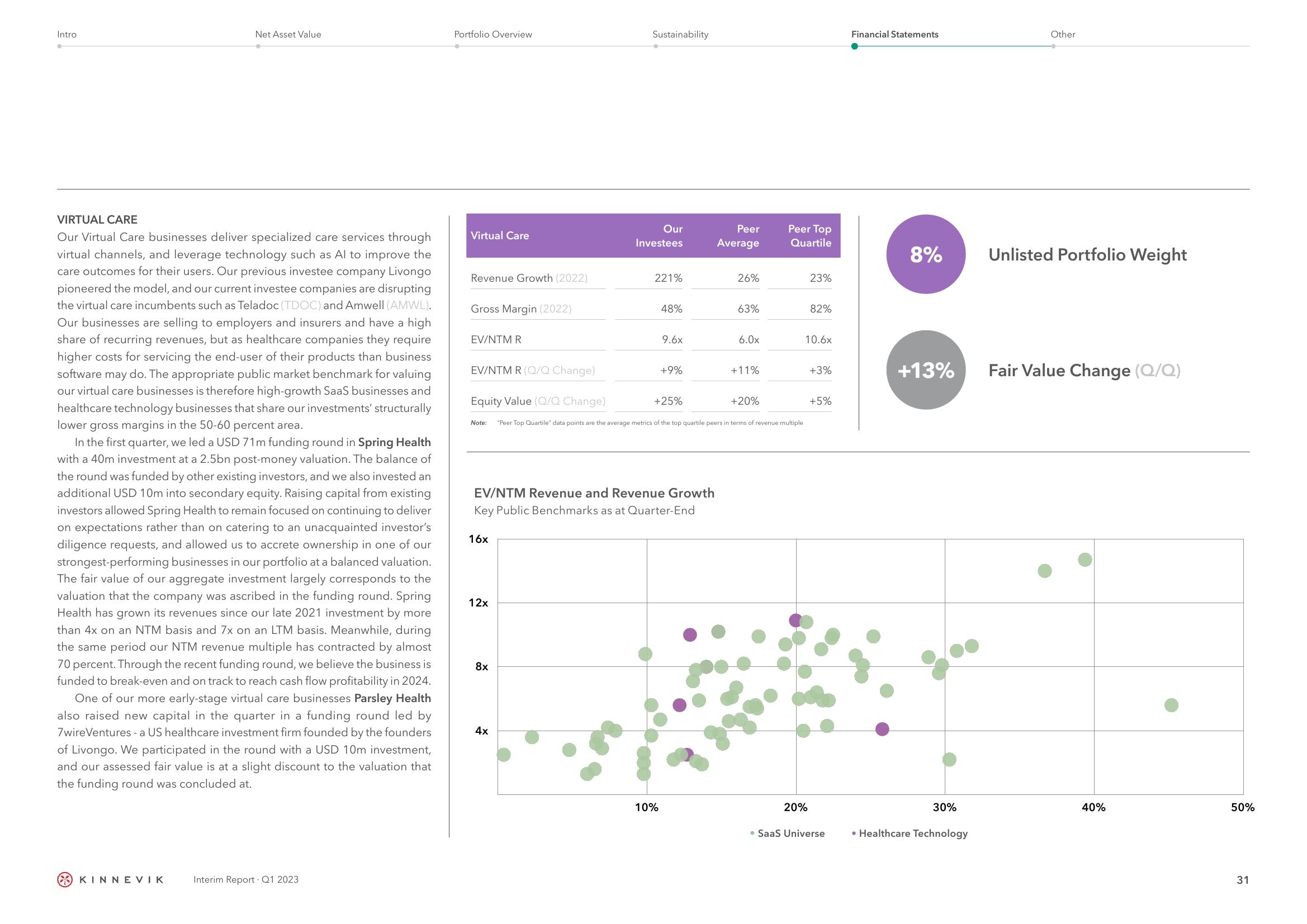Click the 10.6x EV/NTM R value
Screen dimensions: 1307x924
(x=818, y=339)
